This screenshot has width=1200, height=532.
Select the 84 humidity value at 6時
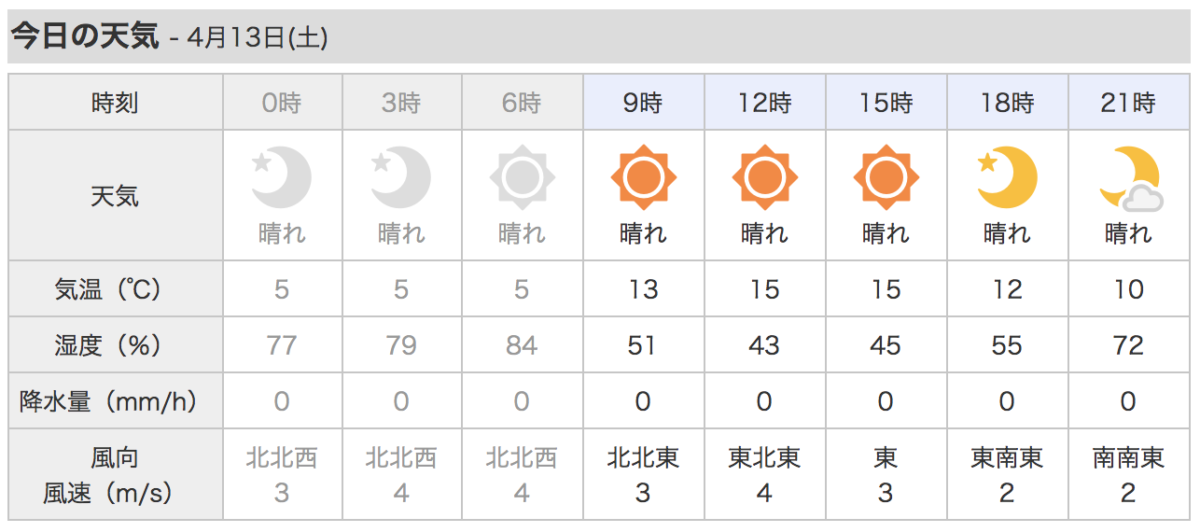[x=522, y=346]
